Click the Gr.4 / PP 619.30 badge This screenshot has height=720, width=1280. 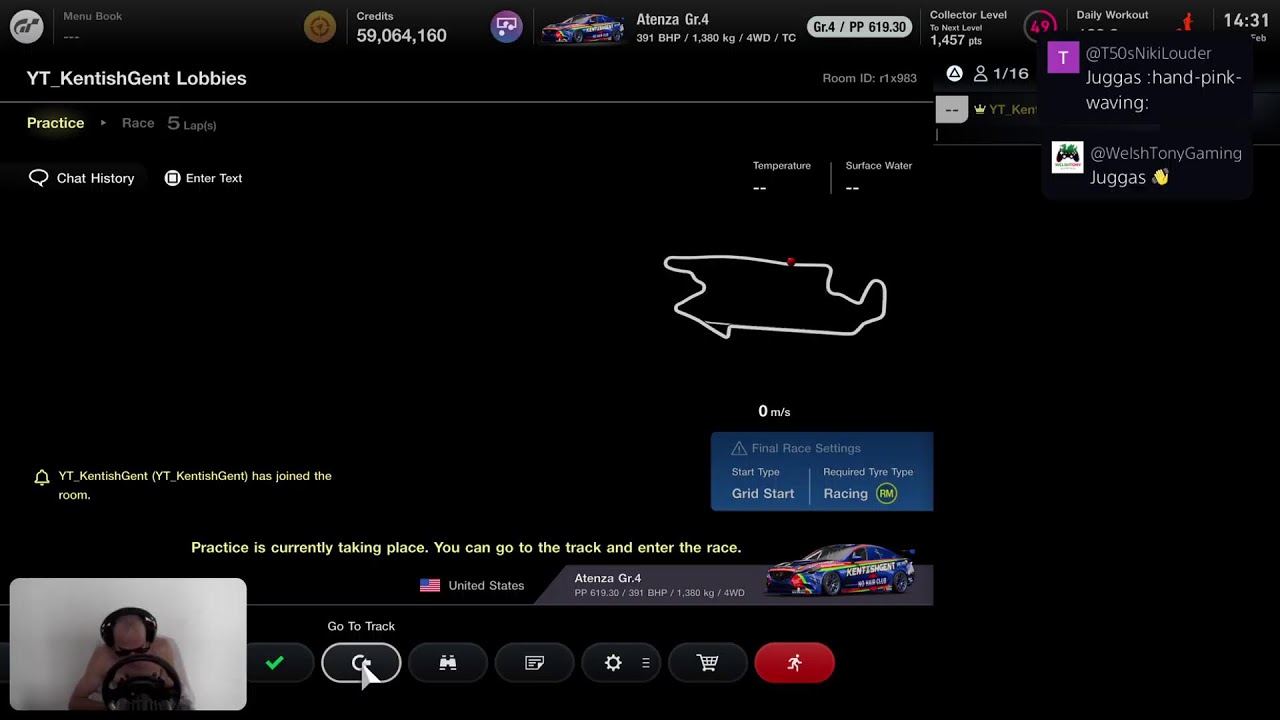[x=860, y=27]
